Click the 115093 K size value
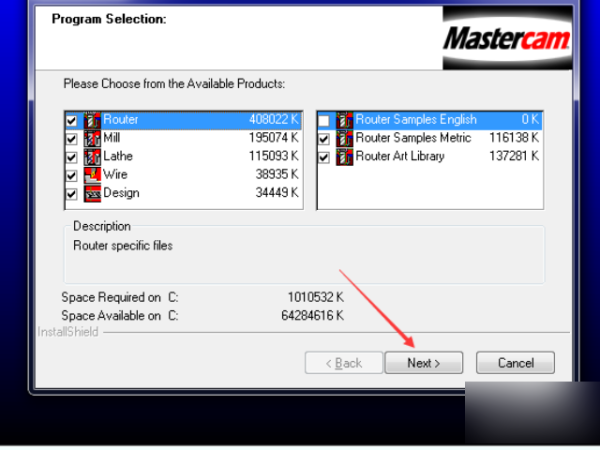This screenshot has height=450, width=600. point(274,156)
